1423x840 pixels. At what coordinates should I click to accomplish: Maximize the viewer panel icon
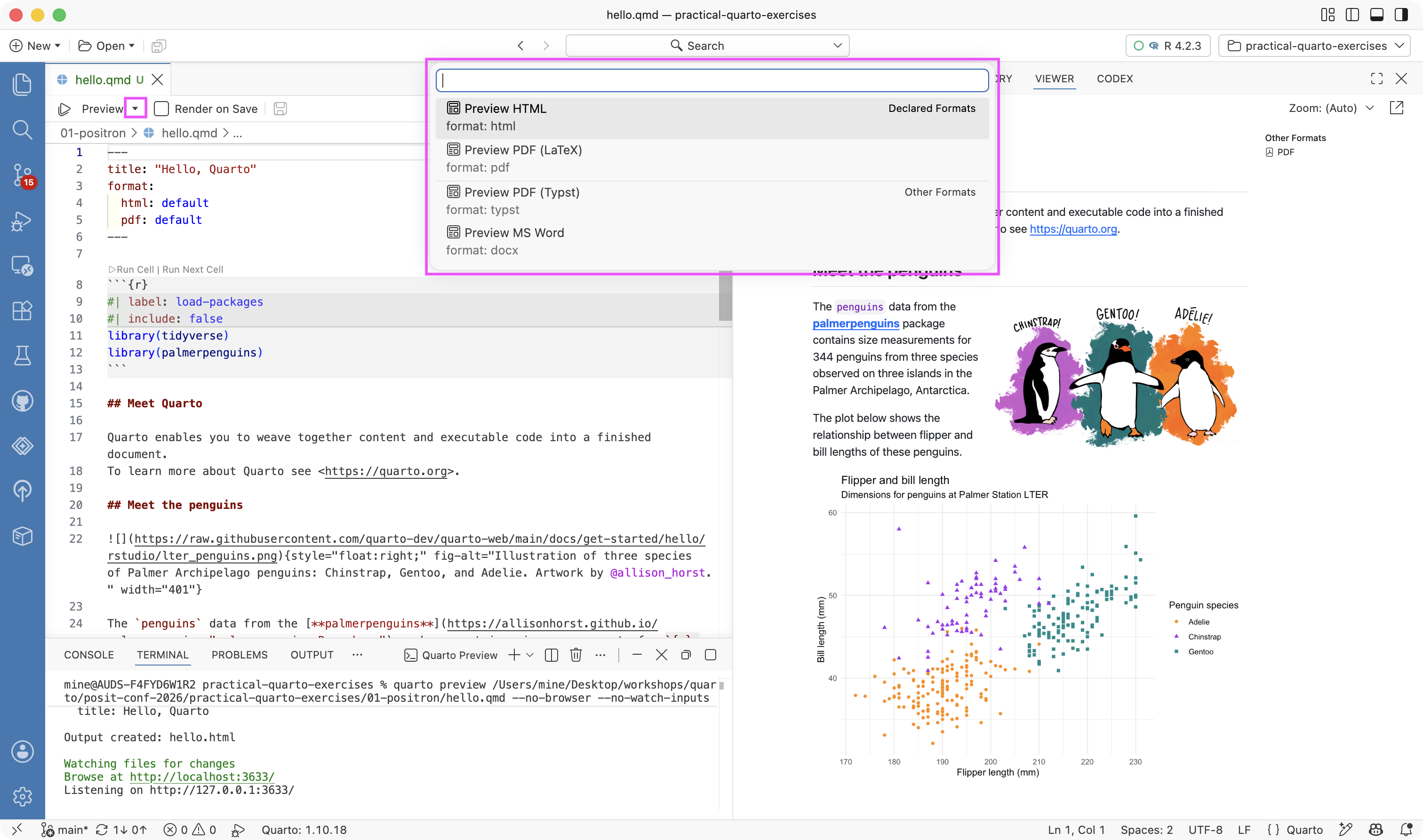(x=1376, y=79)
